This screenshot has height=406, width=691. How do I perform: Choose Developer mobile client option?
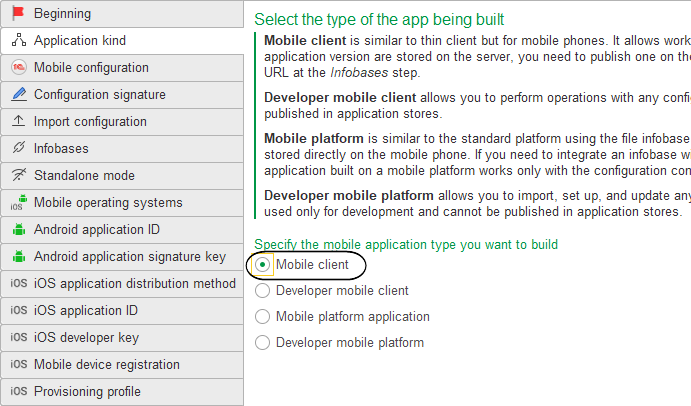click(x=263, y=291)
